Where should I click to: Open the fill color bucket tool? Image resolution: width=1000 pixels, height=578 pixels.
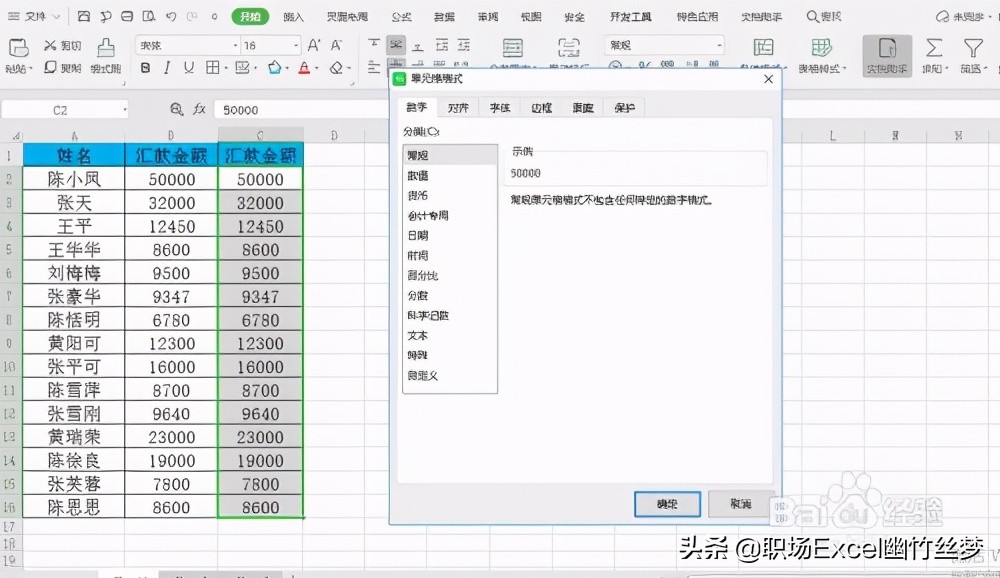[274, 69]
